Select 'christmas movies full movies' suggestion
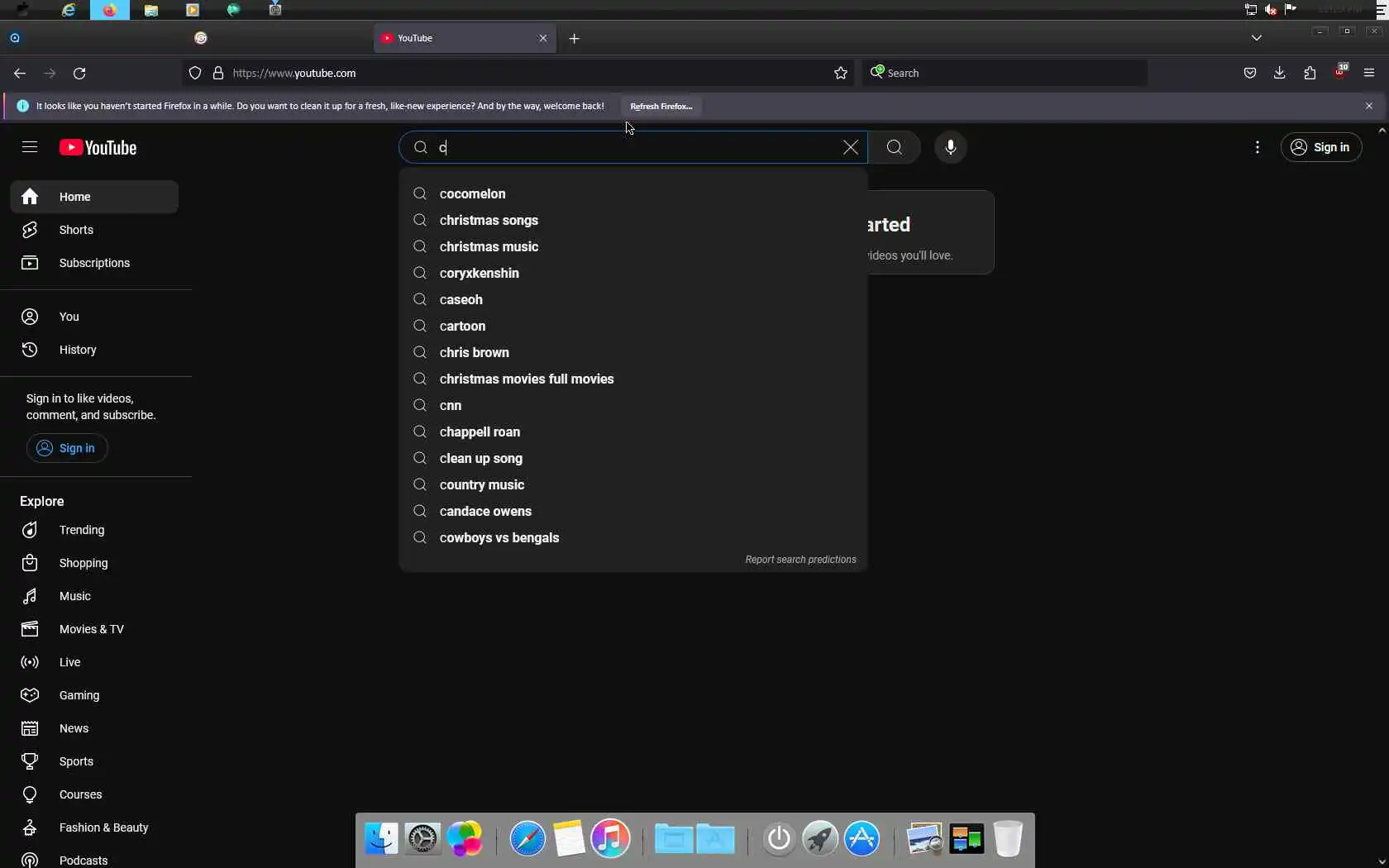The width and height of the screenshot is (1389, 868). tap(633, 379)
